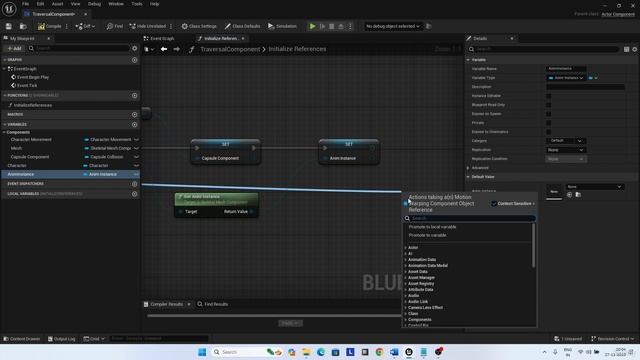Add a new variable with plus icon
The width and height of the screenshot is (640, 360).
[135, 124]
